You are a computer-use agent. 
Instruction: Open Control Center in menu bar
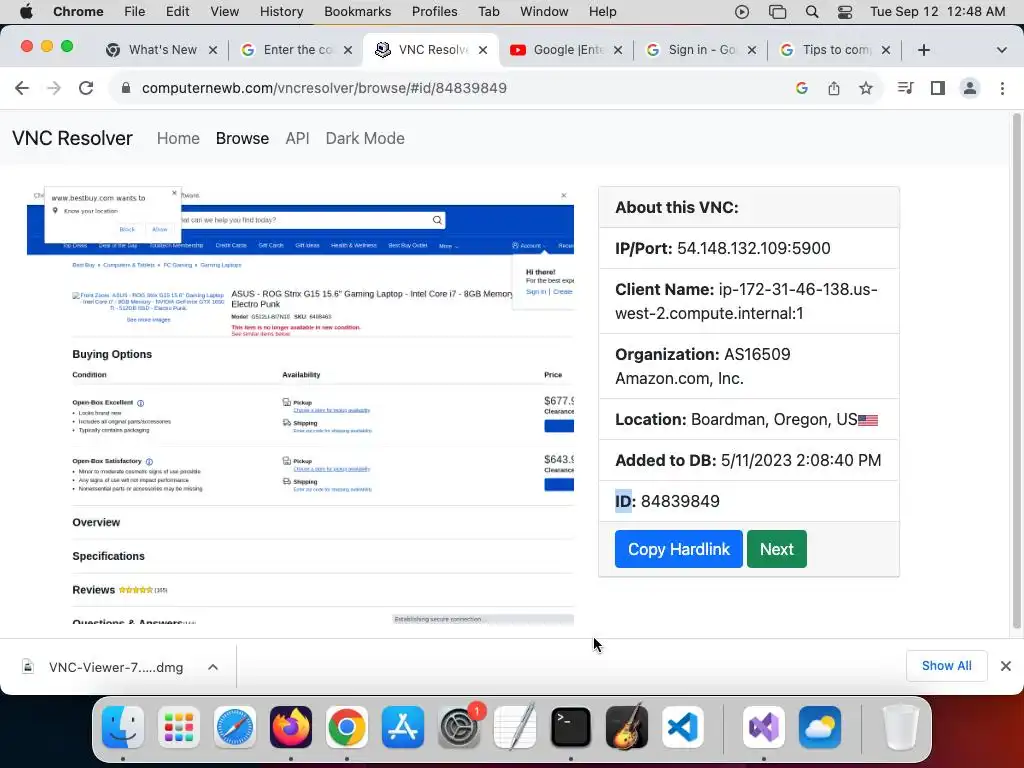point(844,12)
